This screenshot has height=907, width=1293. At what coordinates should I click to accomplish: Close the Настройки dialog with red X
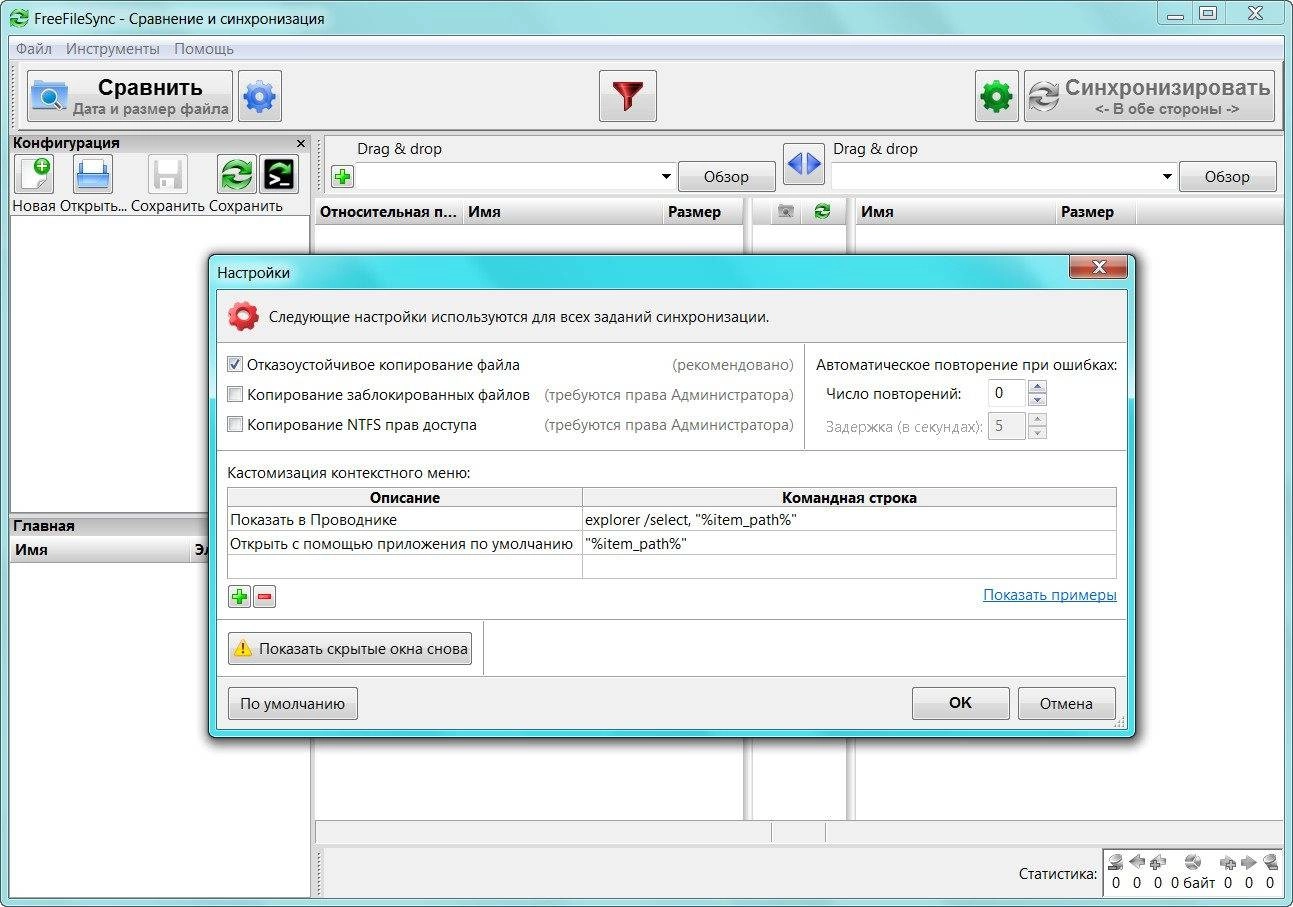point(1098,267)
